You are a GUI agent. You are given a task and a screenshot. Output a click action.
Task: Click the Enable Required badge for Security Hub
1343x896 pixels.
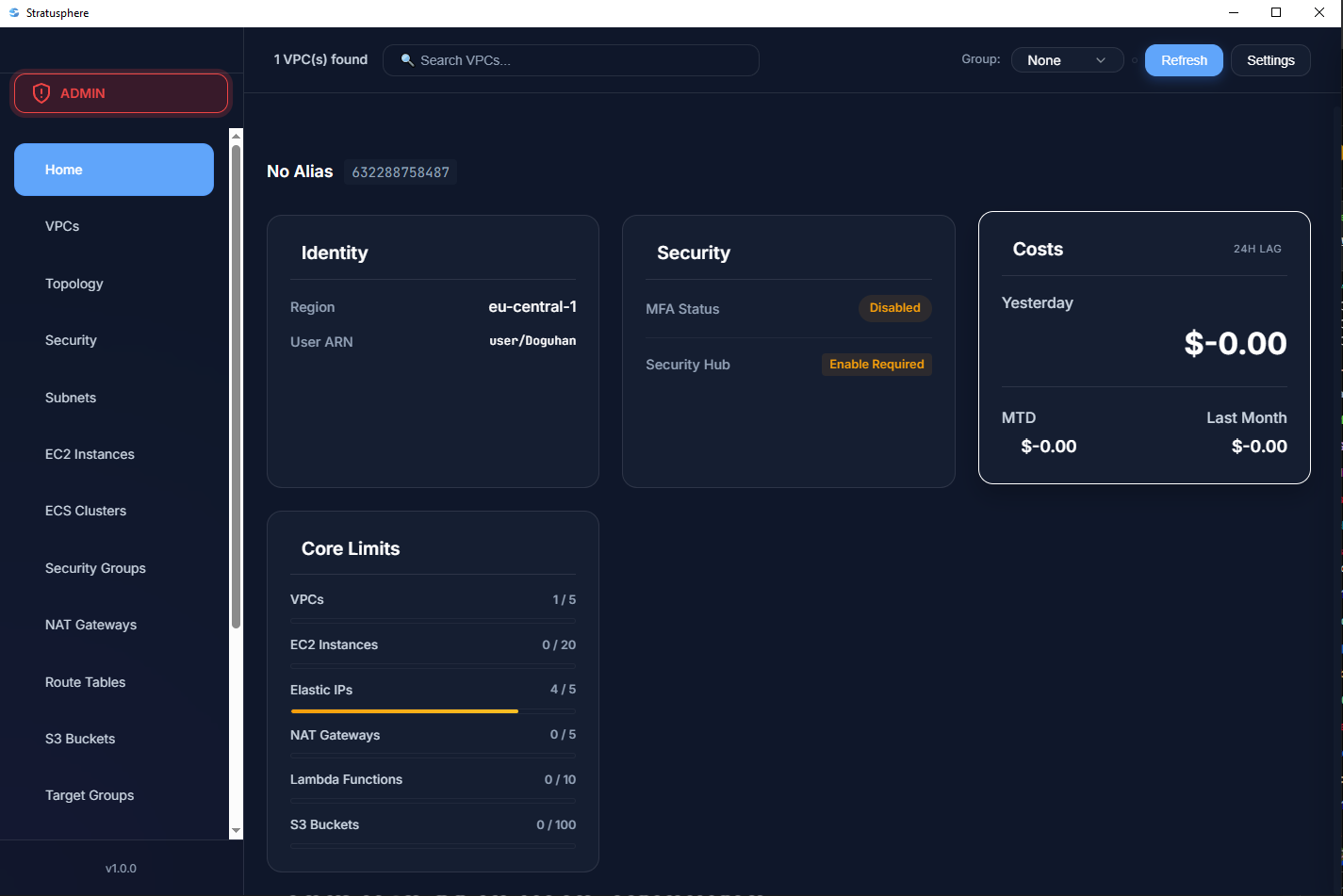tap(876, 365)
